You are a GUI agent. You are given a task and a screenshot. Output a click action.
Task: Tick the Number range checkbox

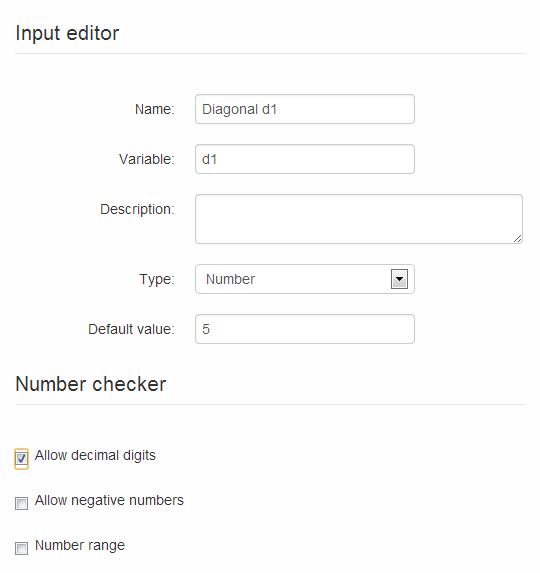pos(21,548)
